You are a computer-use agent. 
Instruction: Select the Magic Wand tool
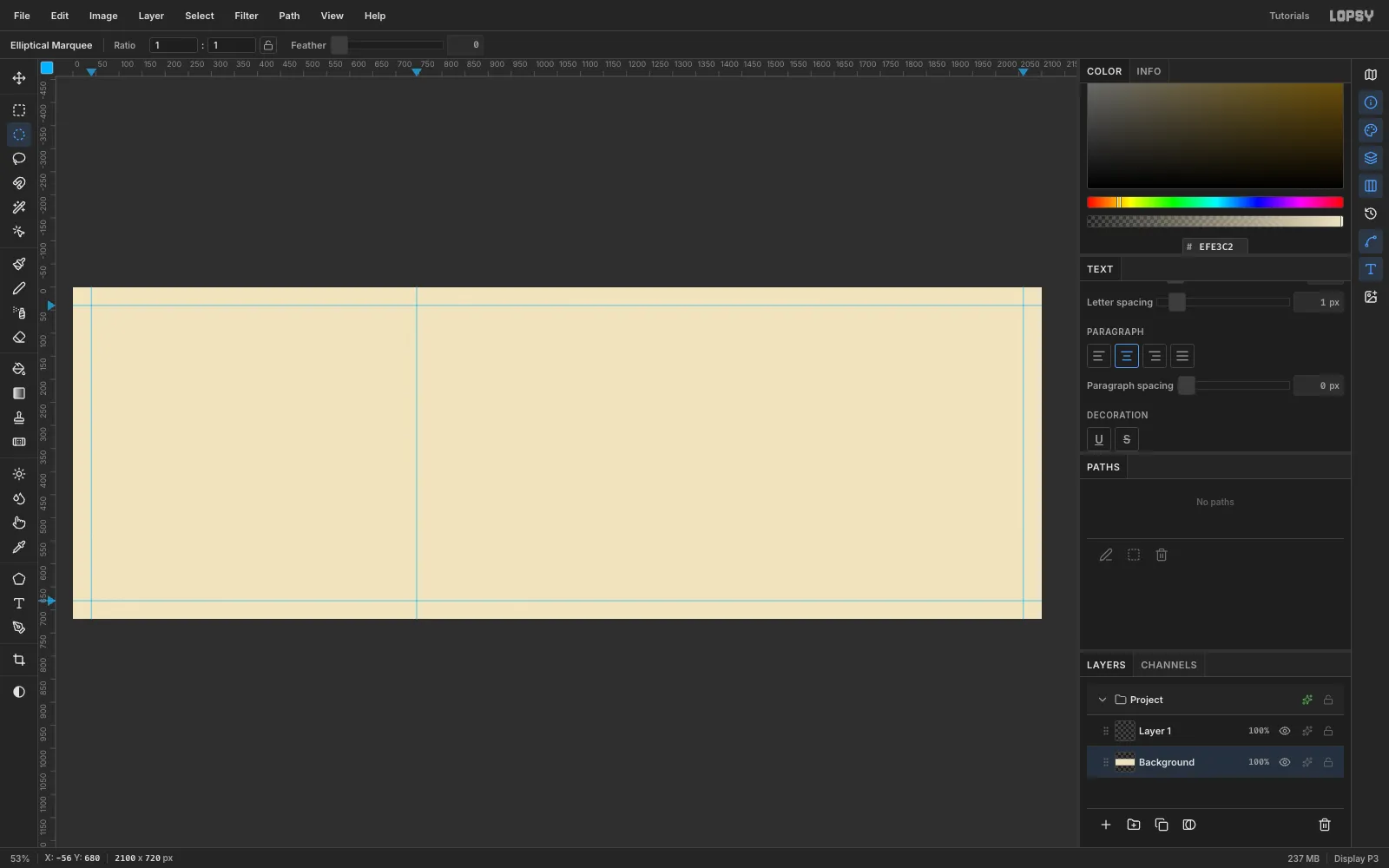click(18, 207)
